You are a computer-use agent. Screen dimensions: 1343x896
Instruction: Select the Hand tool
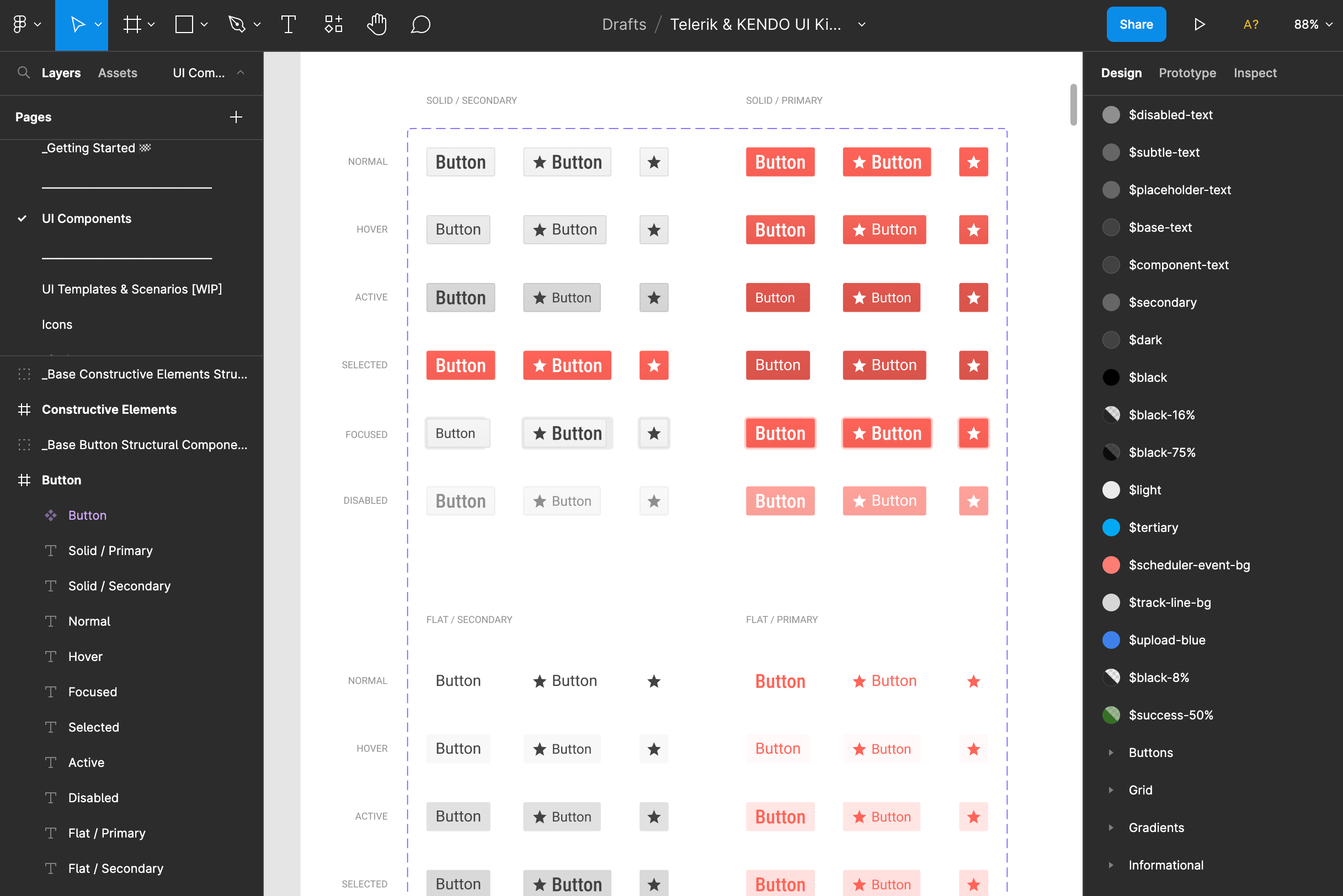pyautogui.click(x=377, y=24)
